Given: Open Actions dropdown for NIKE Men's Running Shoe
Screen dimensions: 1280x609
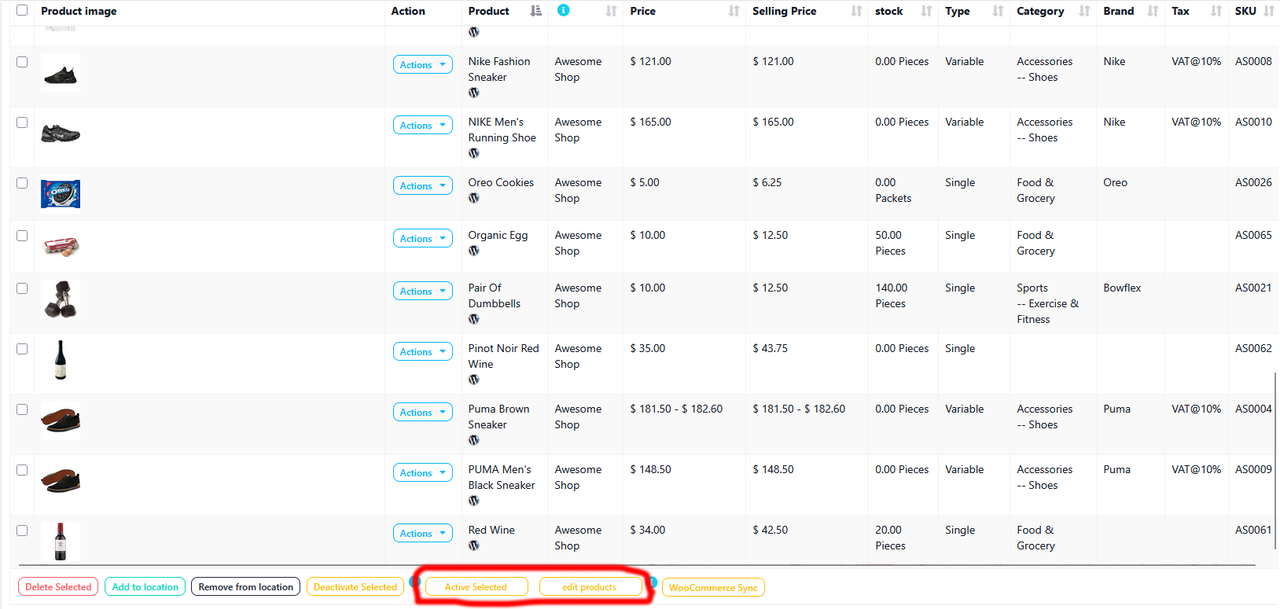Looking at the screenshot, I should click(422, 125).
